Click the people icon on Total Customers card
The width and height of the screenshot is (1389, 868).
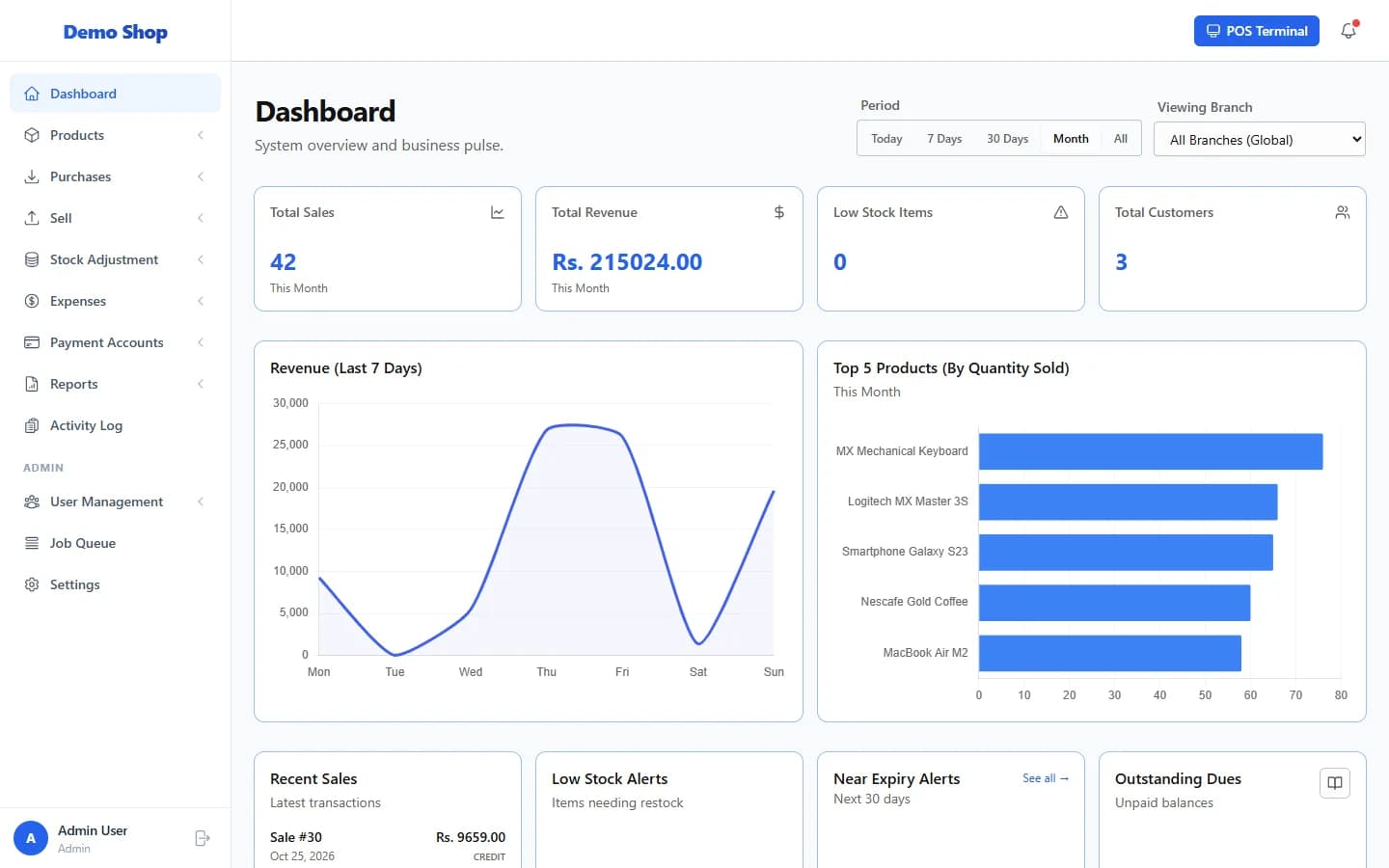tap(1343, 212)
